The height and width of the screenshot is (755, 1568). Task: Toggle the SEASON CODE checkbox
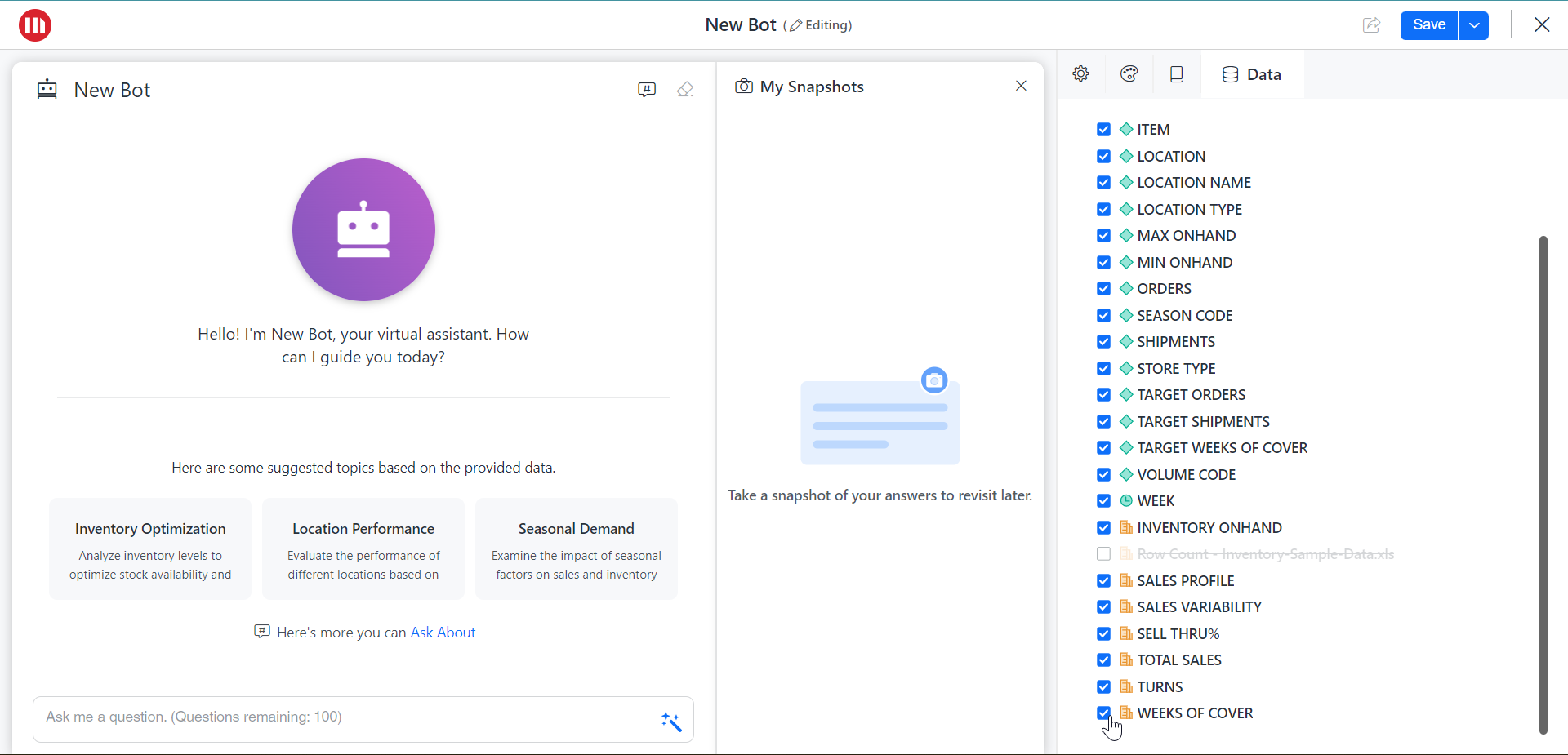pyautogui.click(x=1103, y=316)
